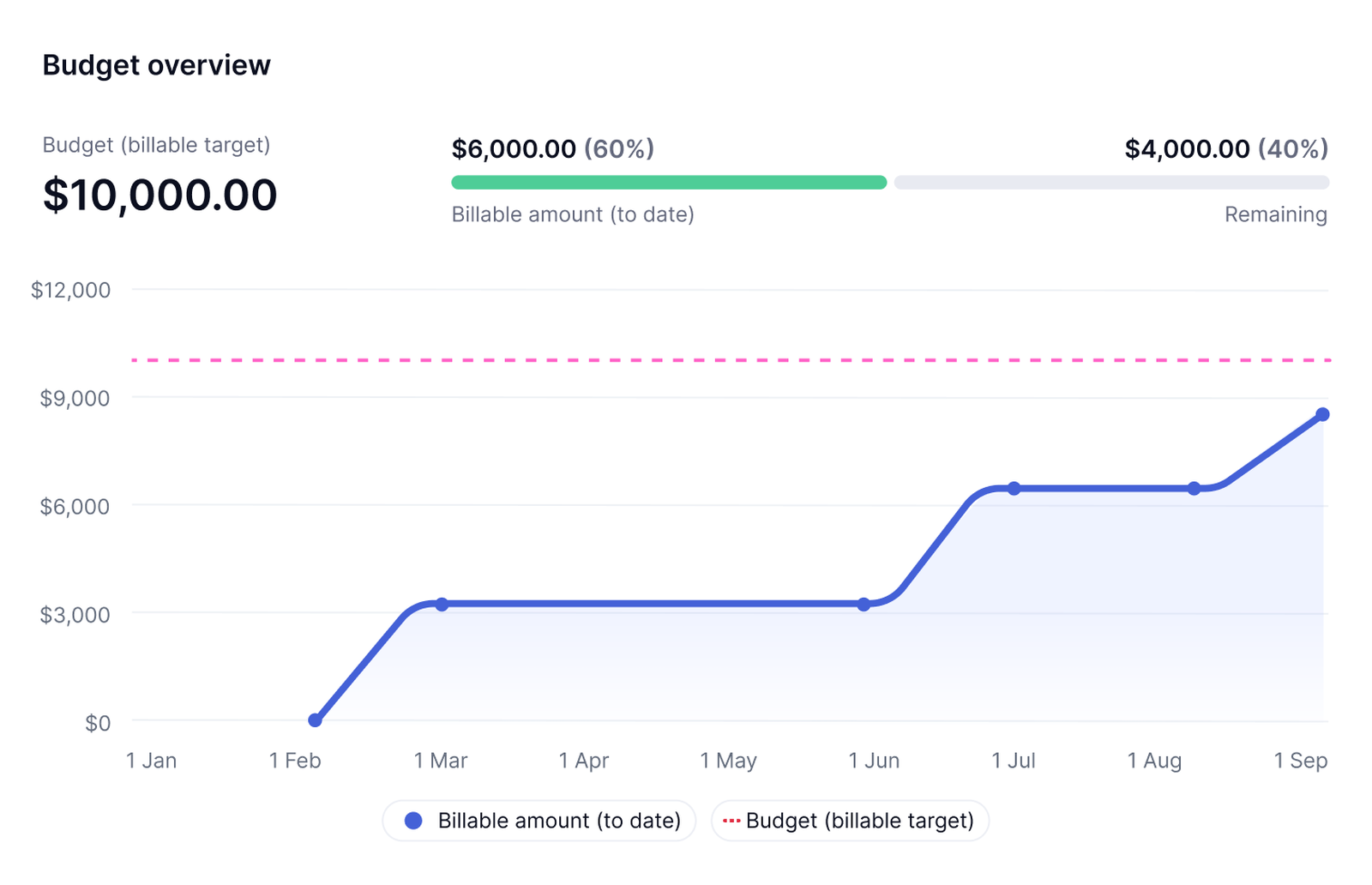The height and width of the screenshot is (885, 1372).
Task: Click the Budget overview heading
Action: tap(156, 65)
